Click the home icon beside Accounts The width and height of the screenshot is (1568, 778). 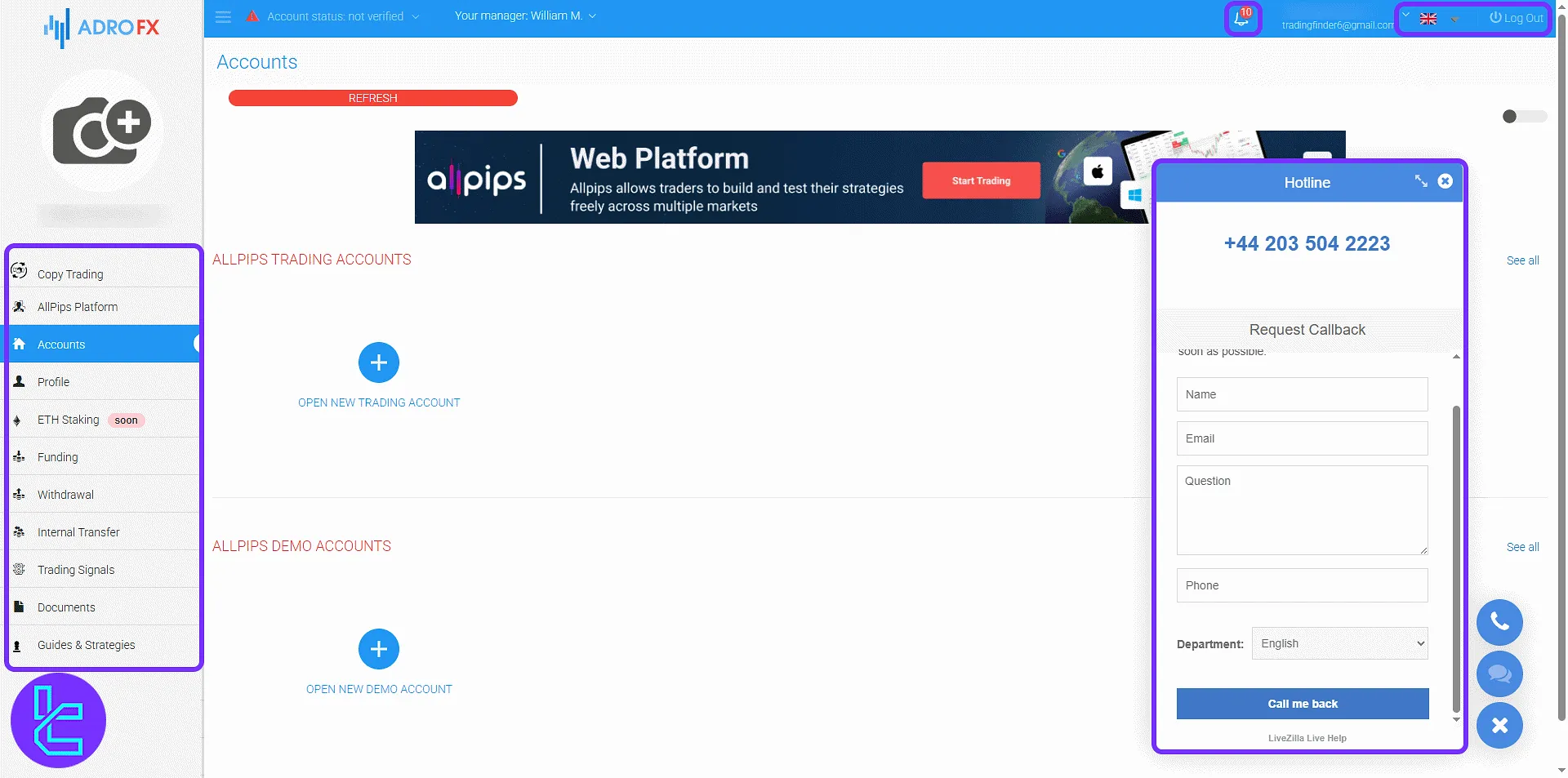(x=20, y=344)
